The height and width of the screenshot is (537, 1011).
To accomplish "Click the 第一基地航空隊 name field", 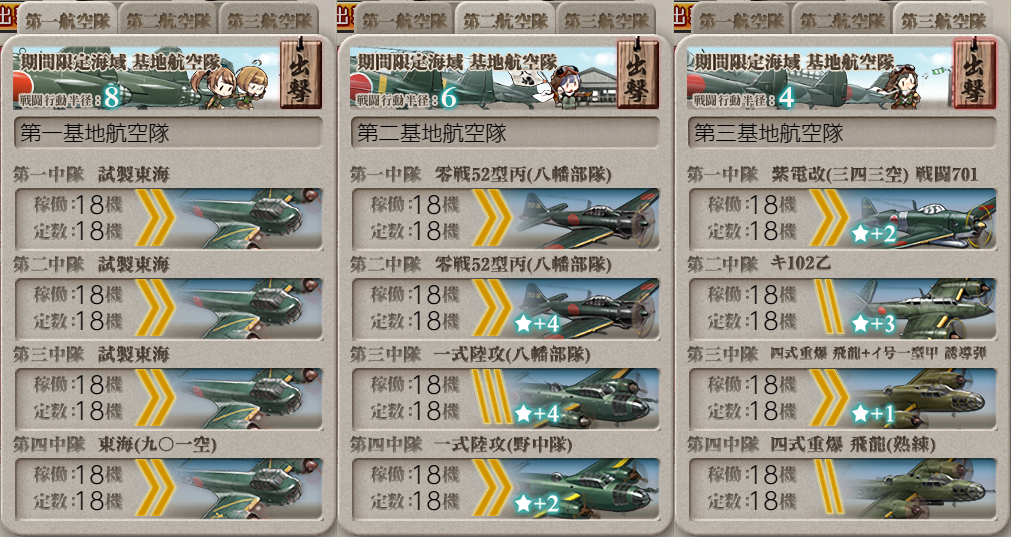I will pyautogui.click(x=168, y=133).
